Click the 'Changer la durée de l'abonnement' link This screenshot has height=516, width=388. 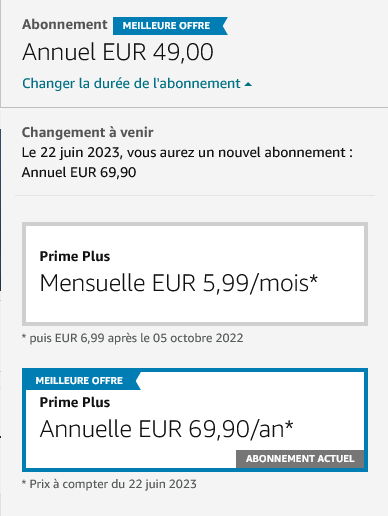tap(131, 83)
